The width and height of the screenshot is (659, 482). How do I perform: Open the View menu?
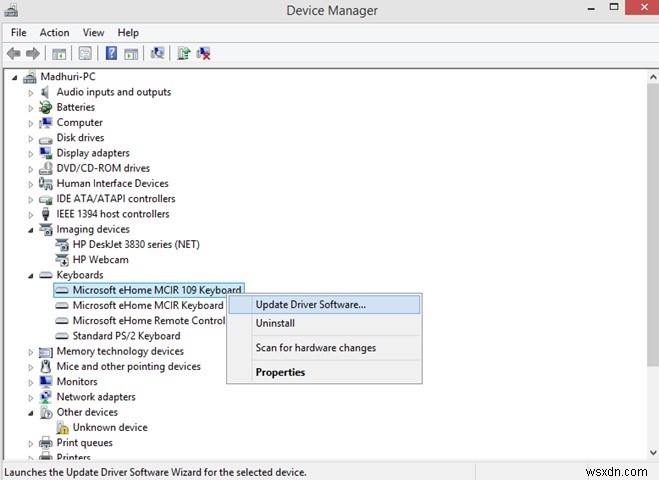pos(93,32)
